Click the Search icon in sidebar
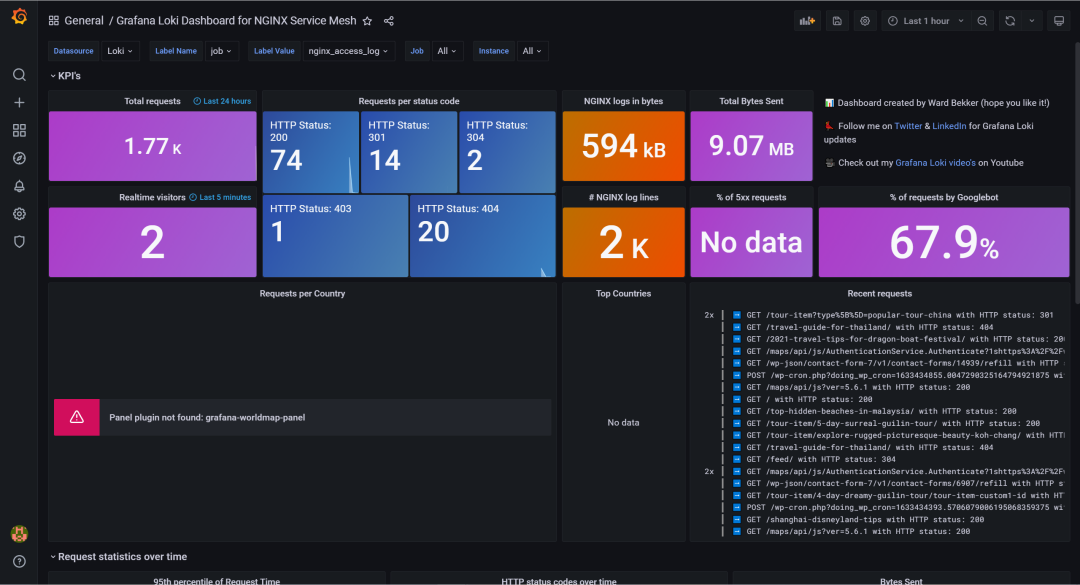This screenshot has width=1080, height=585. pos(19,75)
